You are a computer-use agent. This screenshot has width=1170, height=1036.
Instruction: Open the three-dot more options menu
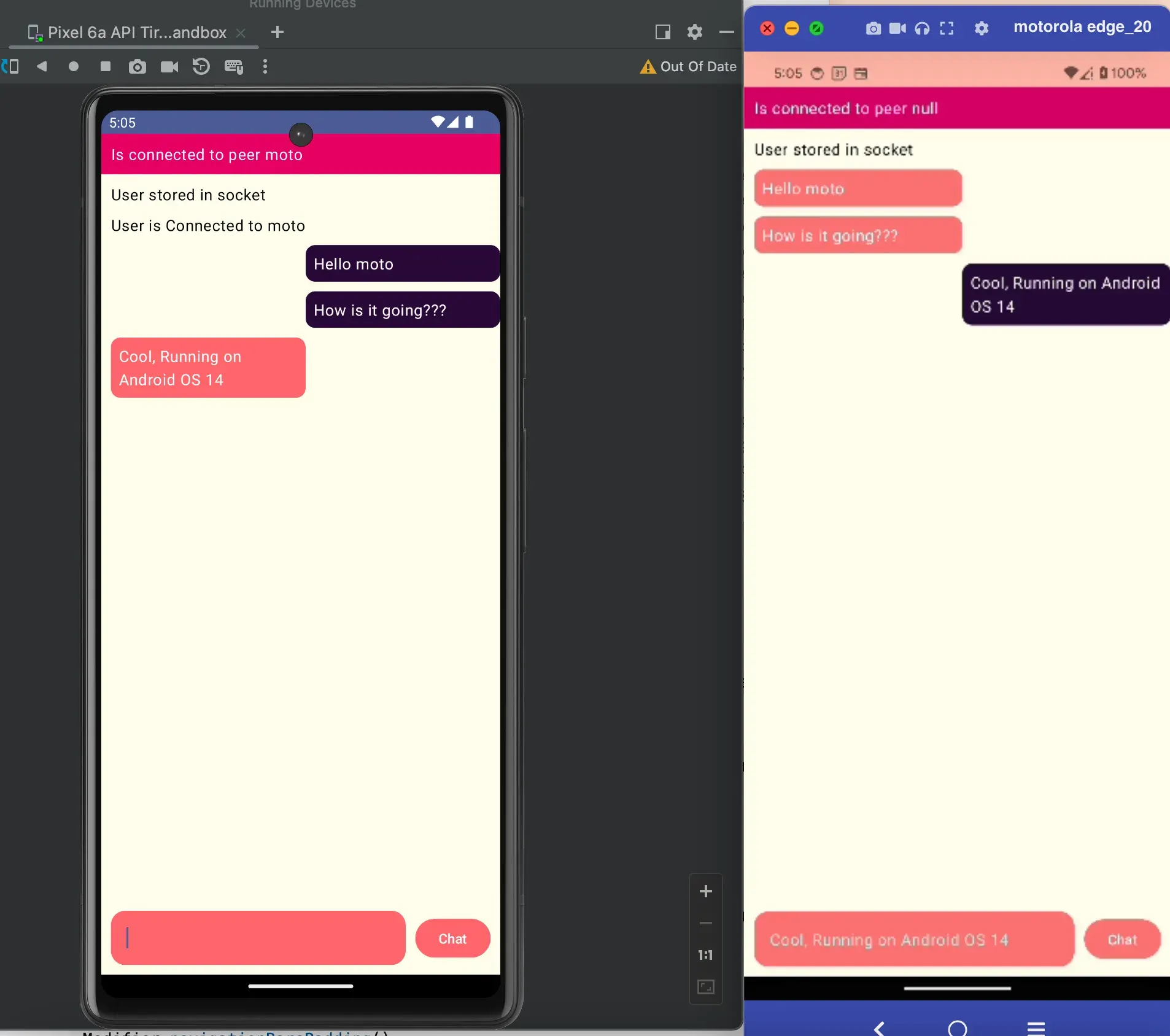(265, 66)
